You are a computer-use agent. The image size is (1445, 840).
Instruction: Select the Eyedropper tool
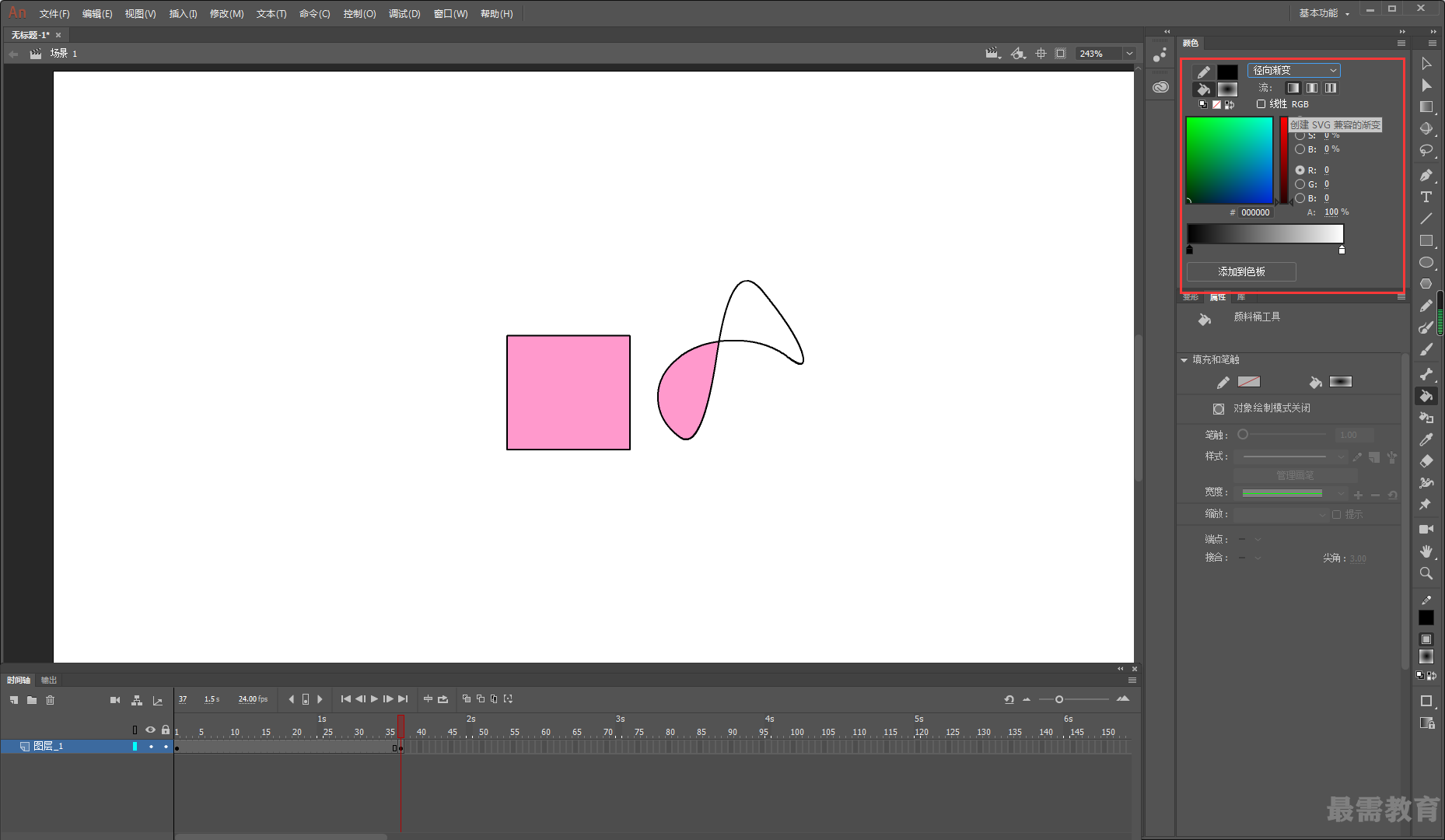point(1426,439)
